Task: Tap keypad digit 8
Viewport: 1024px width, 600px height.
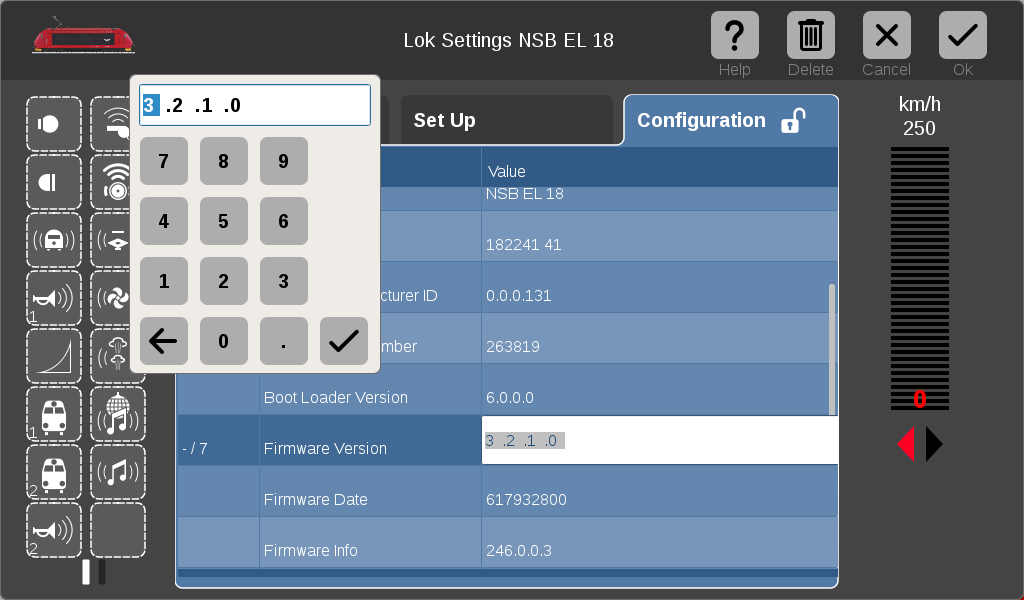Action: [x=224, y=161]
